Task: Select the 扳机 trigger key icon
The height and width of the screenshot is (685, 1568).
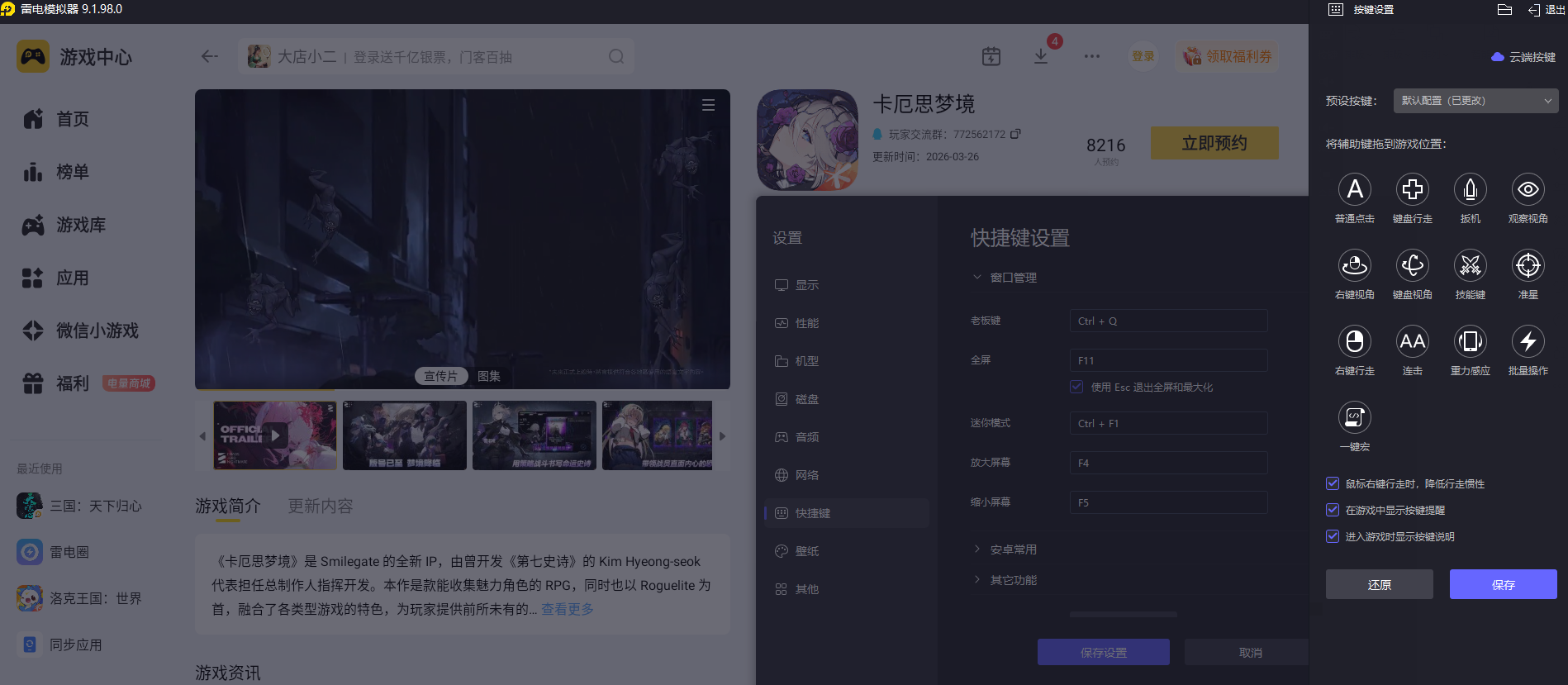Action: pyautogui.click(x=1470, y=190)
